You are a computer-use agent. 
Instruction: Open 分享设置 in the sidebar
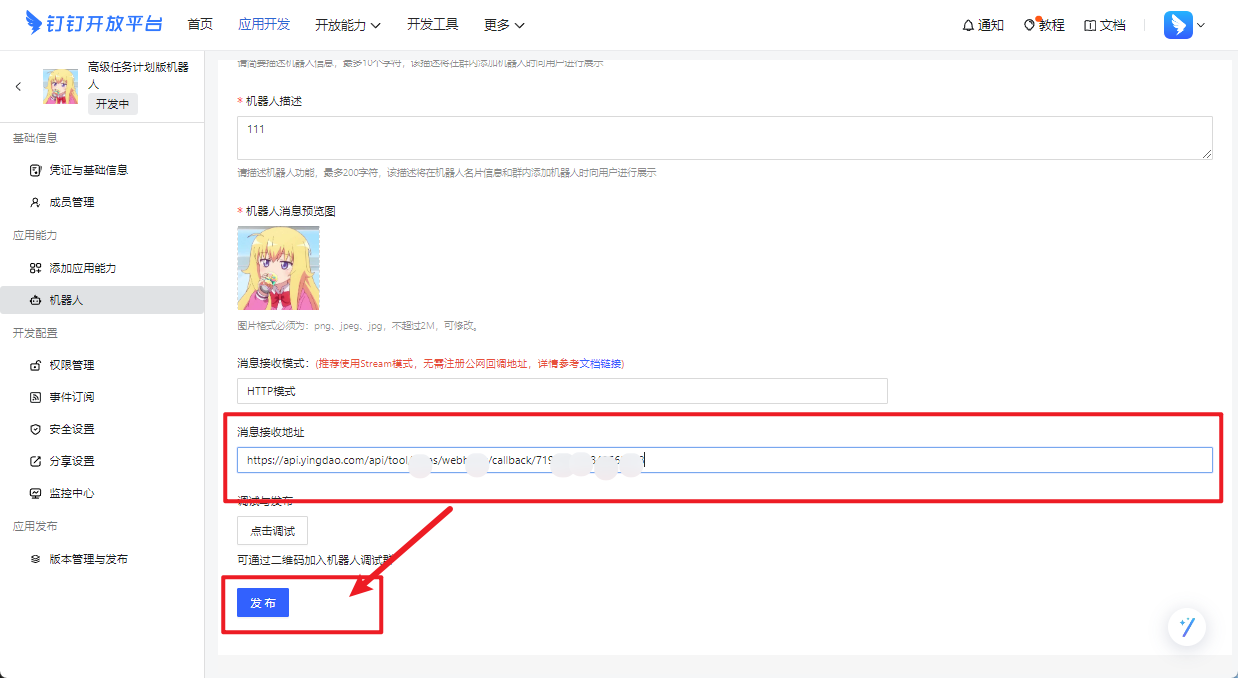pos(72,461)
